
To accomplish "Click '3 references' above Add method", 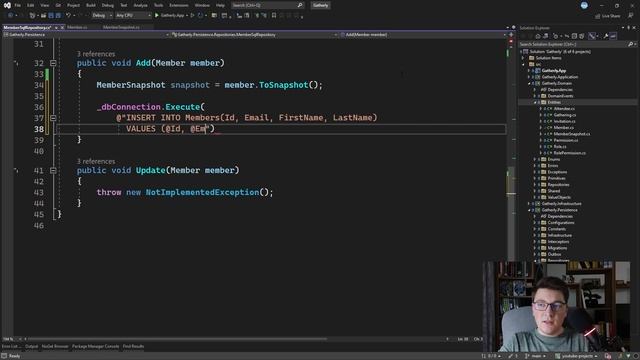I will (x=96, y=54).
